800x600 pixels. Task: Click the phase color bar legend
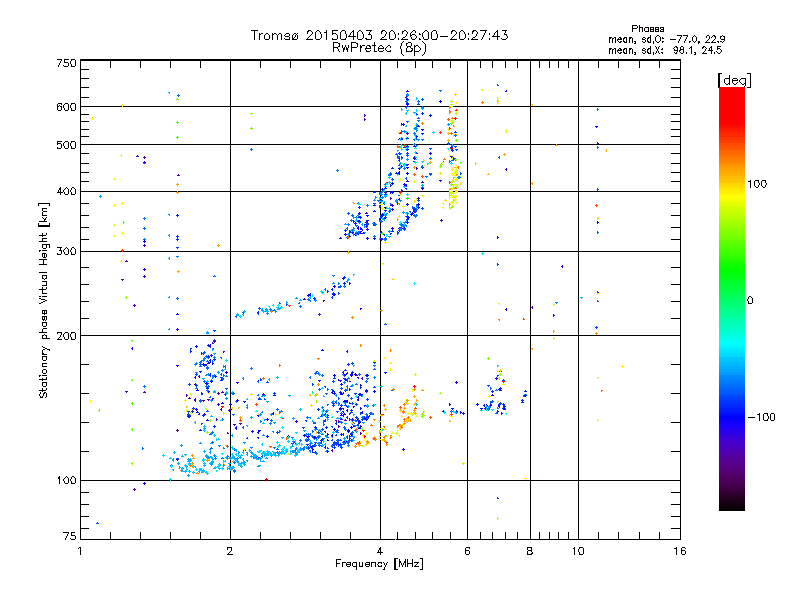coord(732,298)
